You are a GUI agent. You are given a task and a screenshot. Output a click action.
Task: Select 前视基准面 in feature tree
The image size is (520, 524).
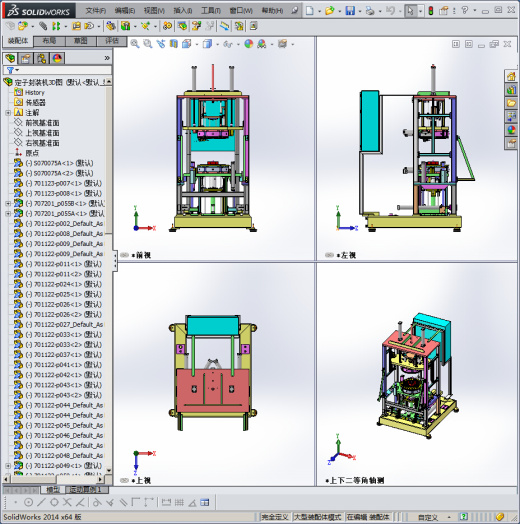click(x=42, y=123)
